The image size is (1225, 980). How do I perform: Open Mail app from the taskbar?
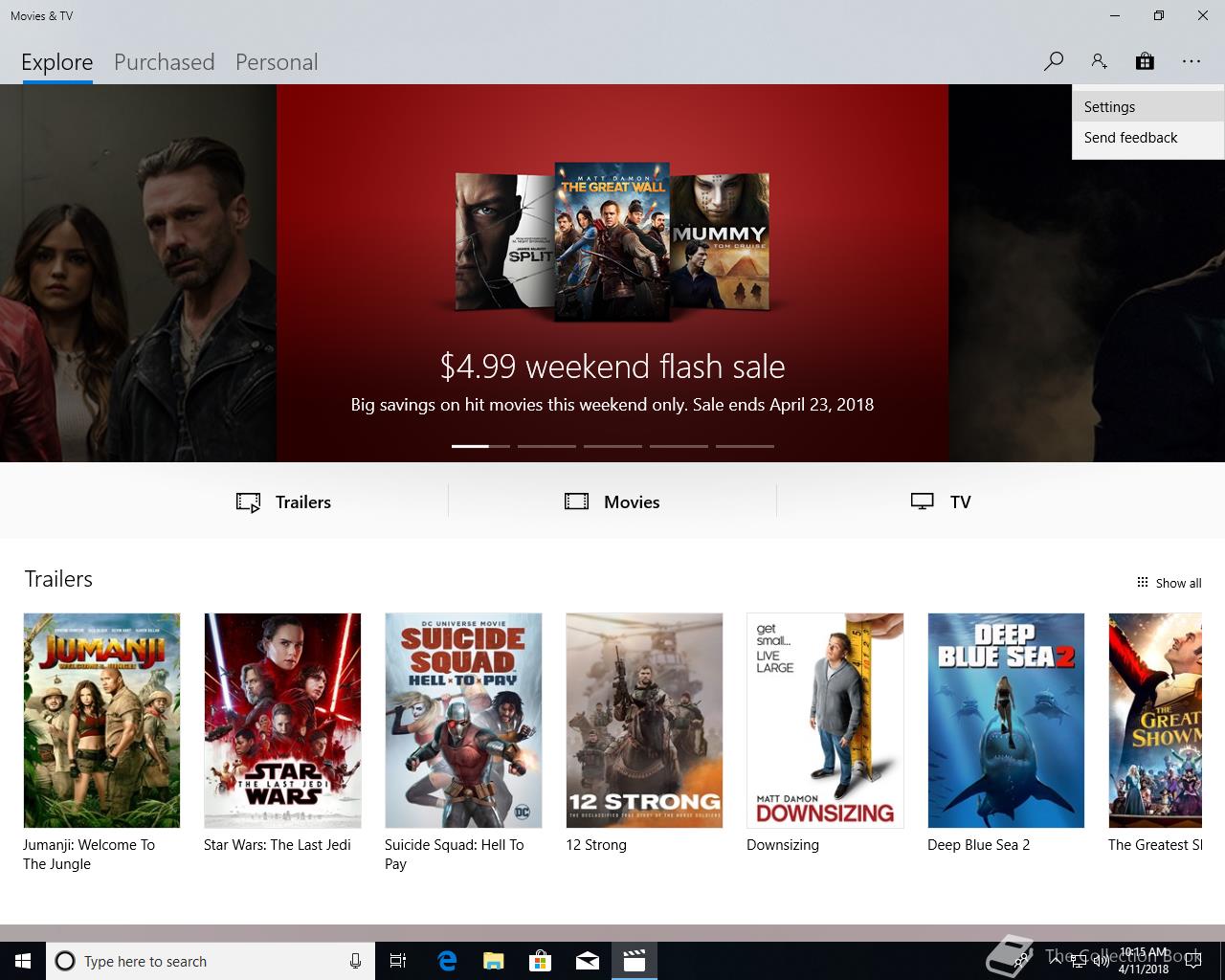click(587, 961)
